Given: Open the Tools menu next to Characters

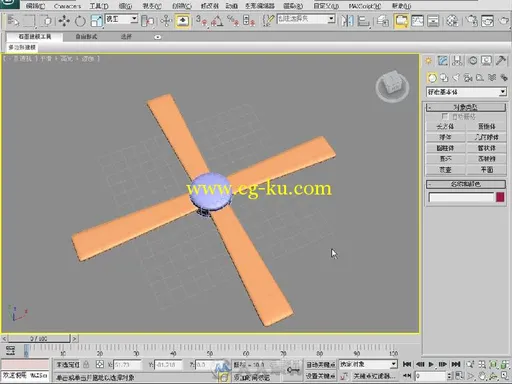Looking at the screenshot, I should point(99,6).
